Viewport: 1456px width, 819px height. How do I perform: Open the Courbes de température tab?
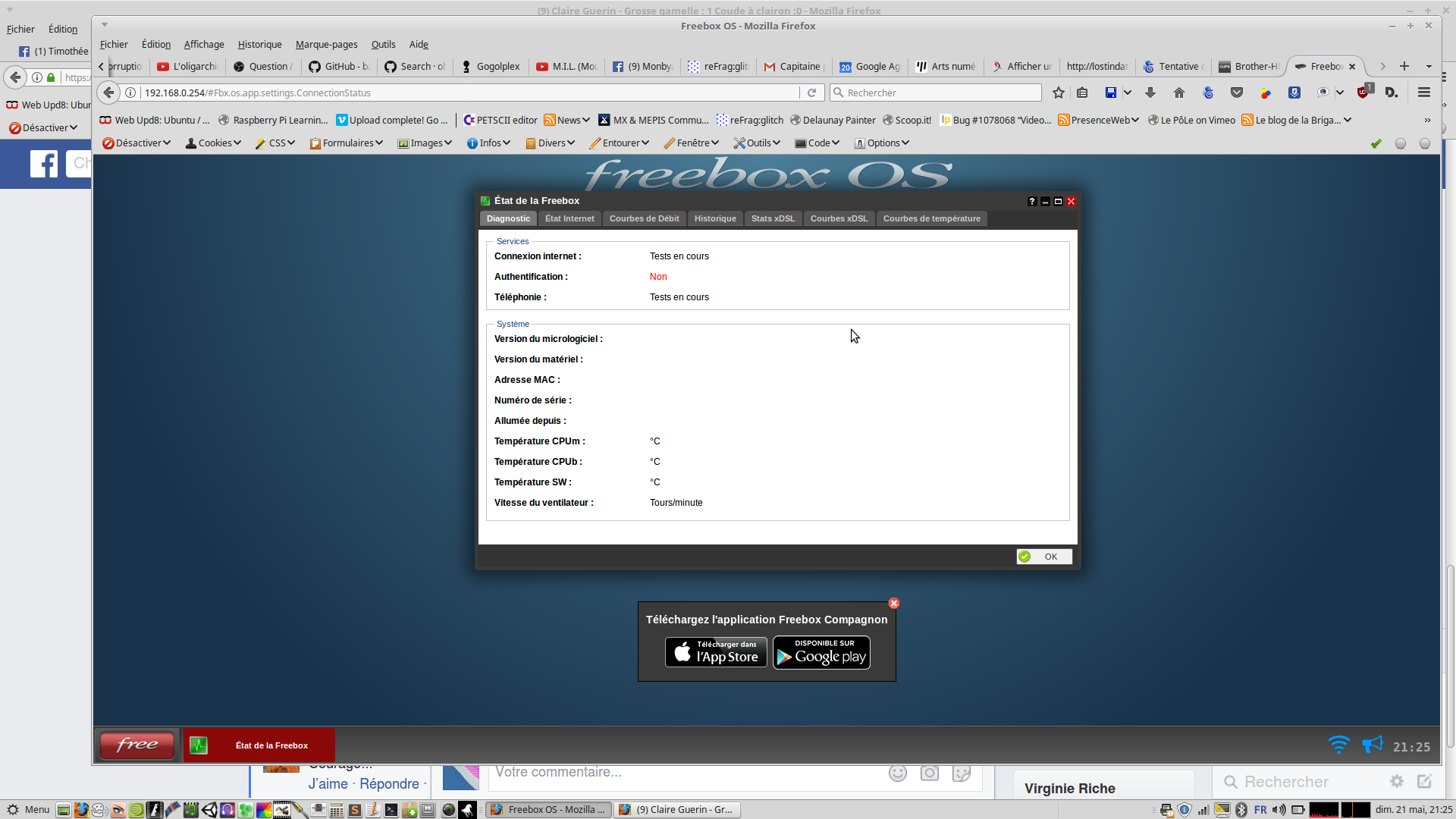[931, 219]
